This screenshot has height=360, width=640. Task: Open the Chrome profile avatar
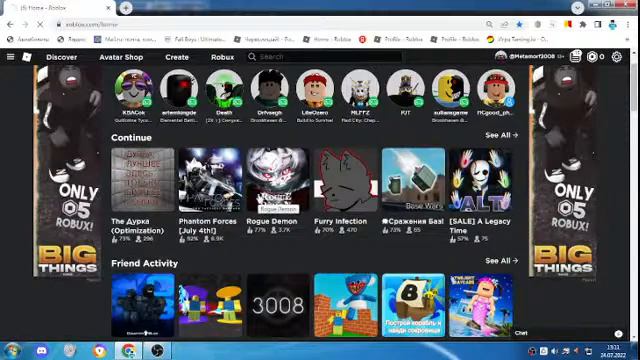tap(613, 24)
